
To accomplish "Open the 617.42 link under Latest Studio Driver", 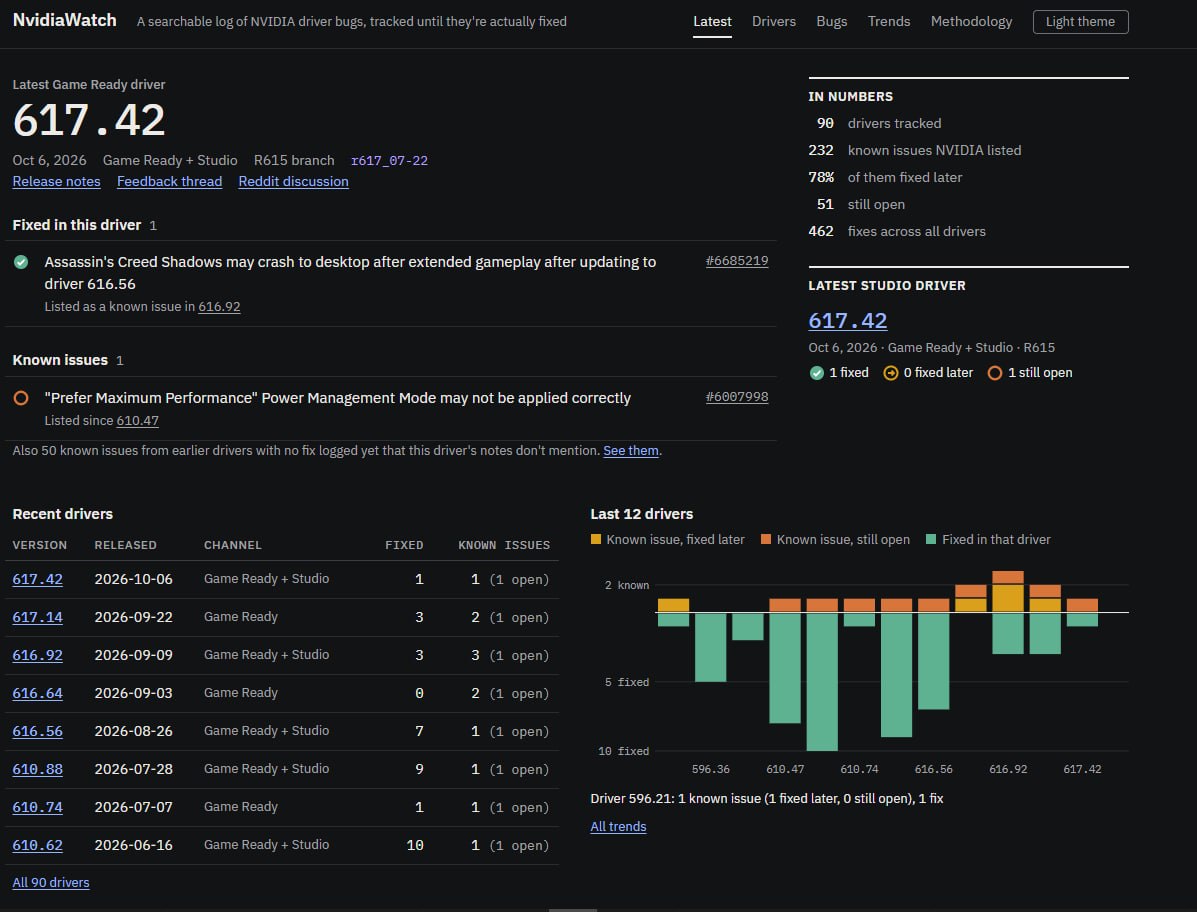I will point(847,321).
